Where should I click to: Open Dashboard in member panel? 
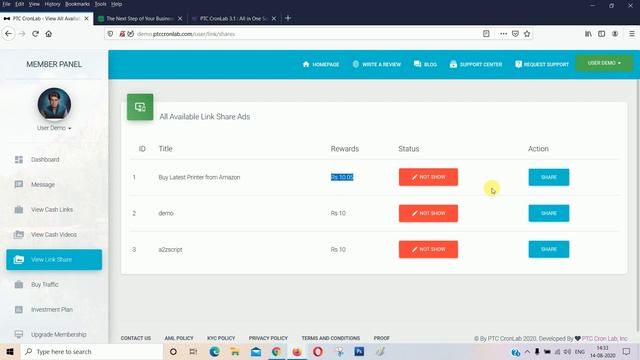(54, 160)
